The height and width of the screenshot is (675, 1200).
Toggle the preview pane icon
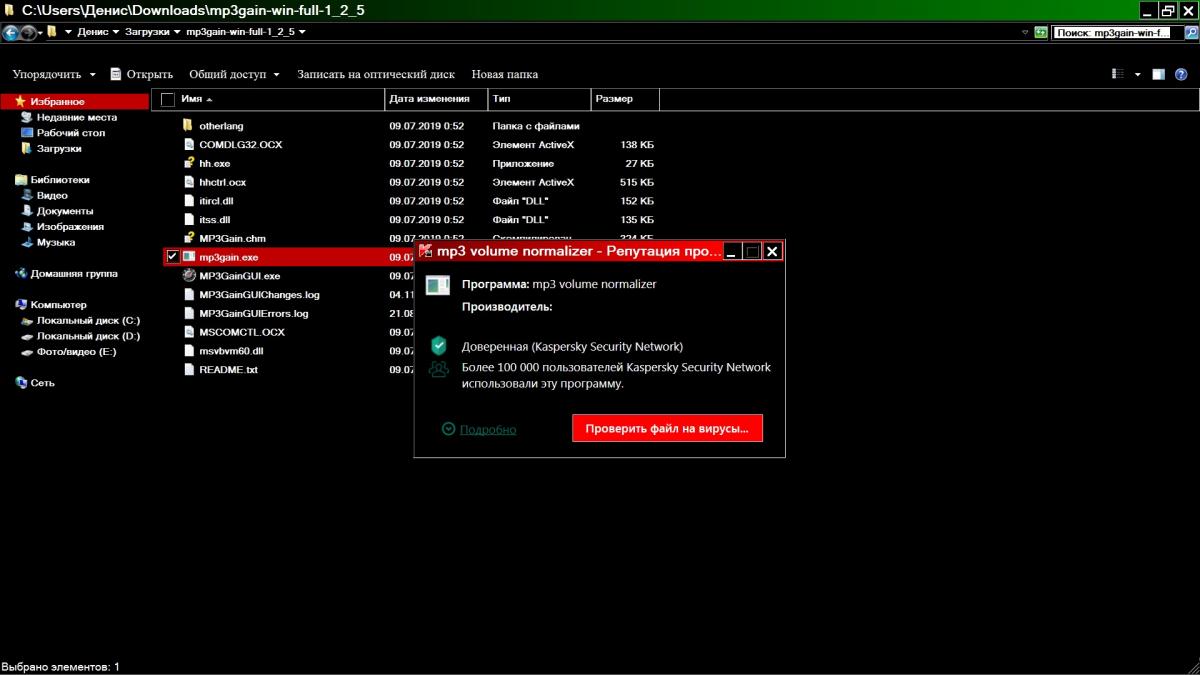click(x=1158, y=74)
